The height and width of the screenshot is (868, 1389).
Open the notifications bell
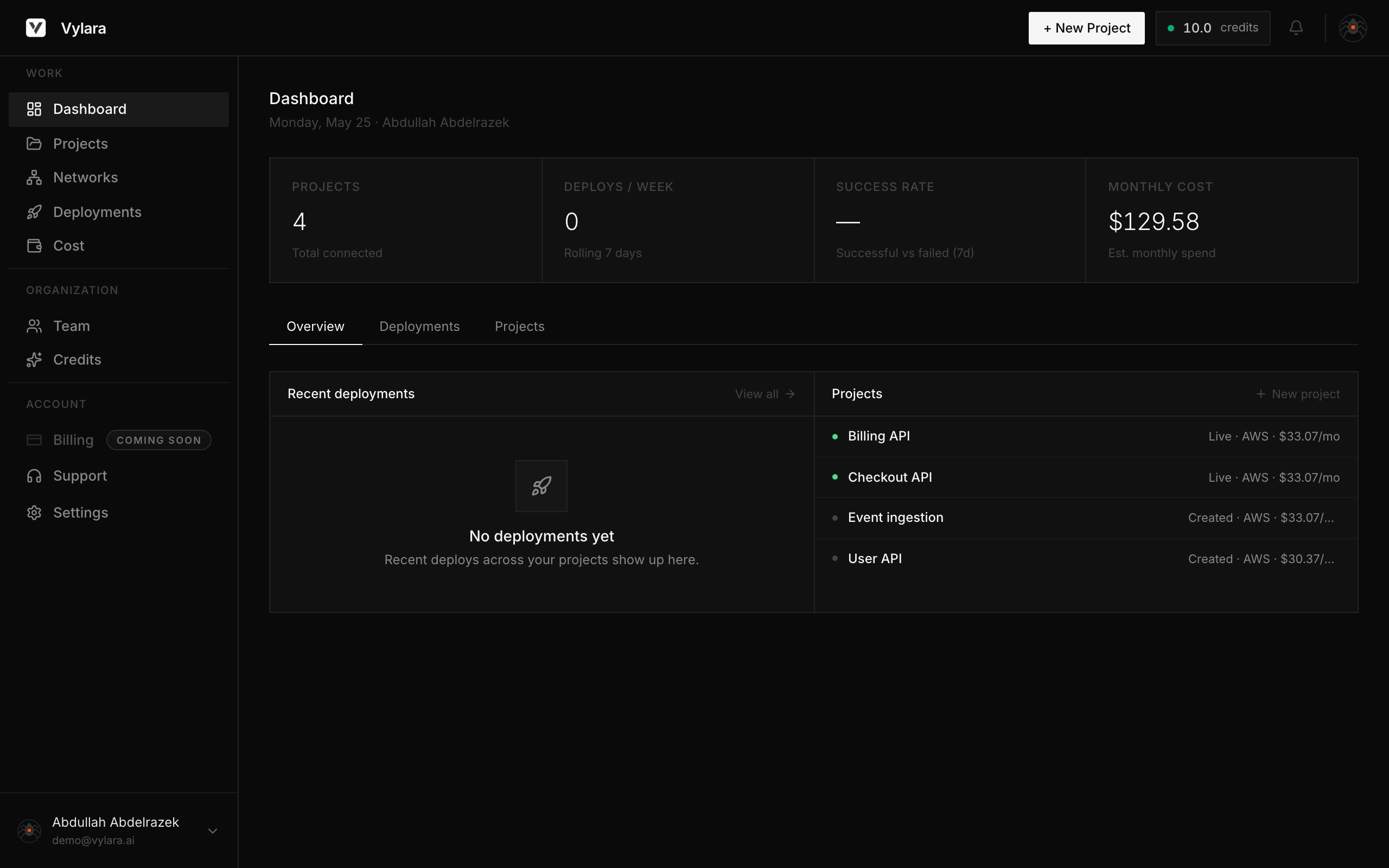point(1296,28)
